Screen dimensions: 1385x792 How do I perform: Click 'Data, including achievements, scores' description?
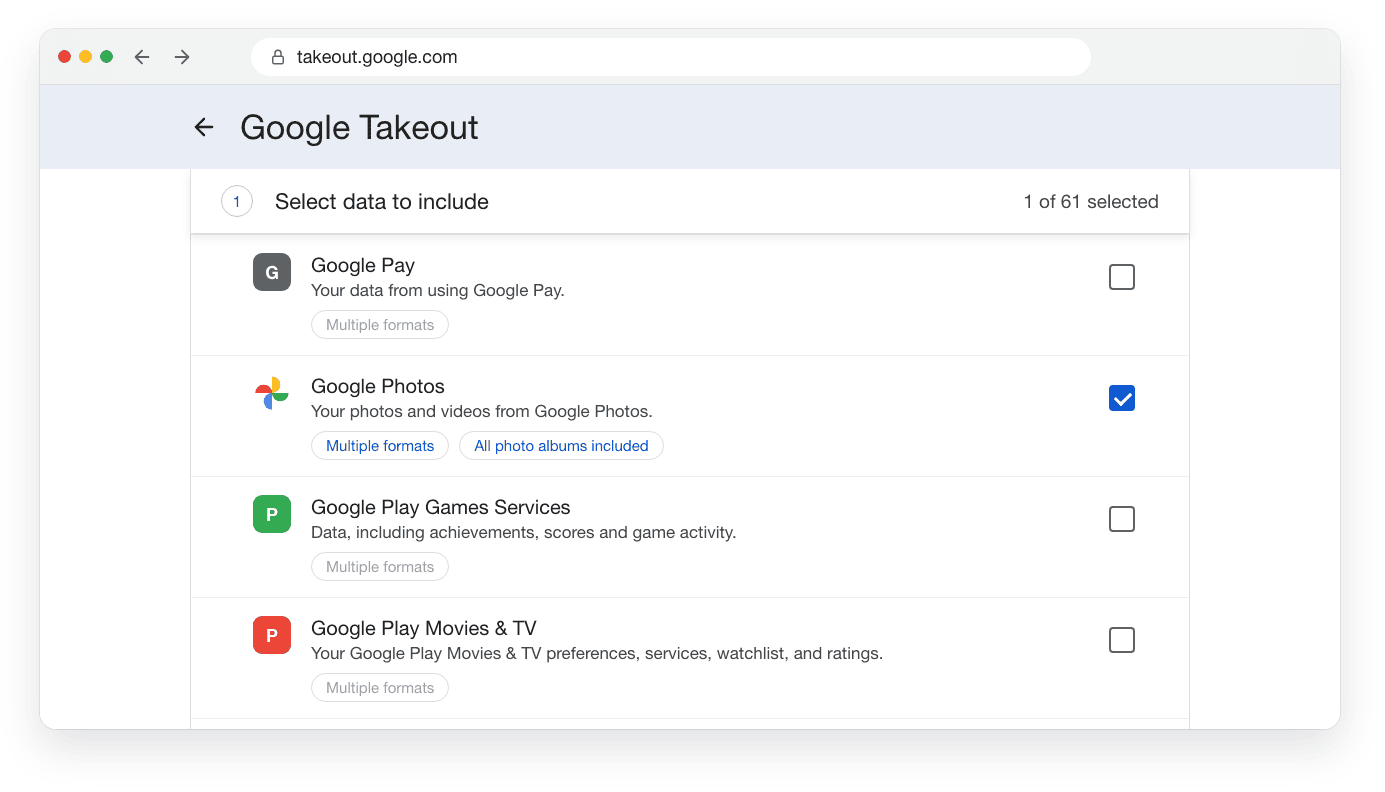click(523, 533)
